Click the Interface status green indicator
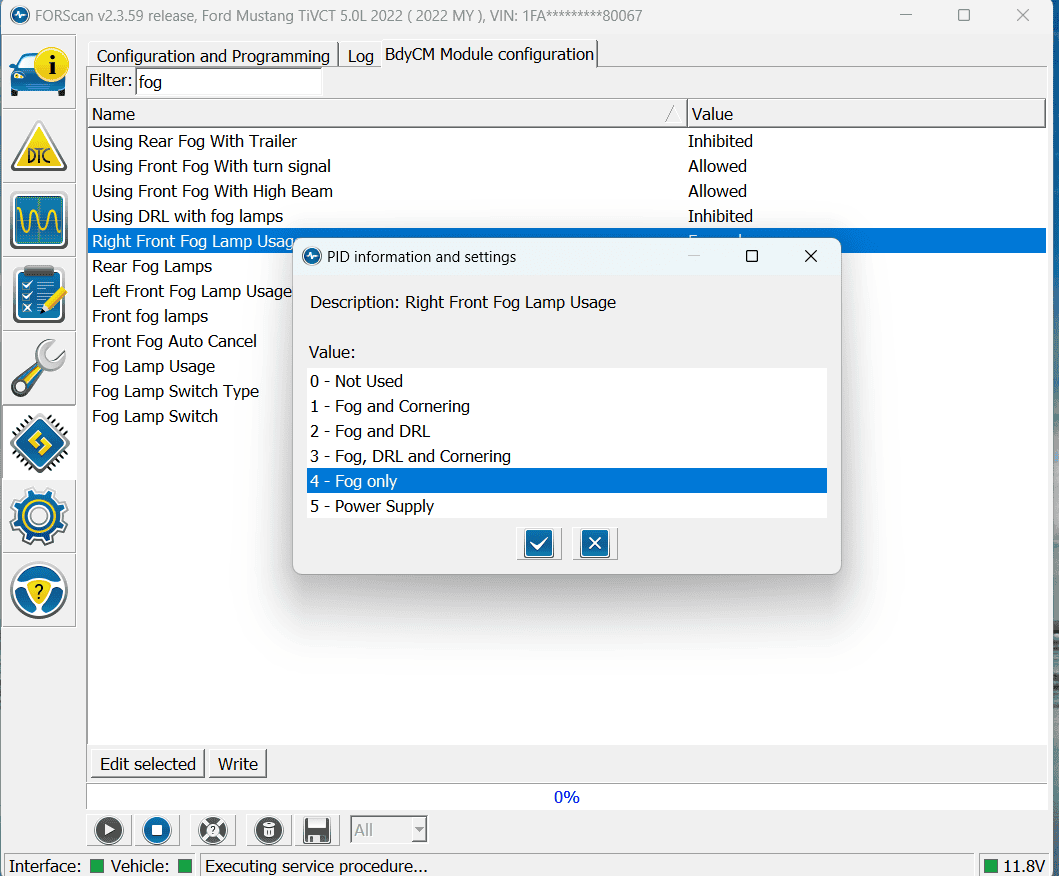 tap(97, 866)
